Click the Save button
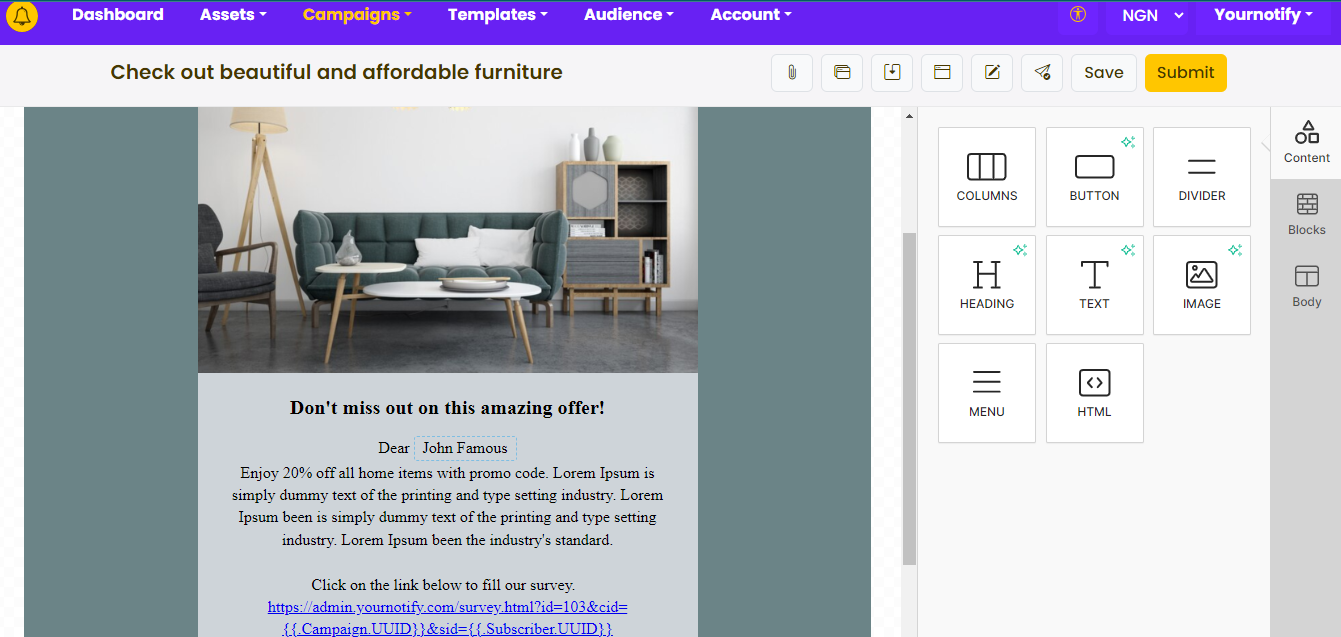The image size is (1341, 637). coord(1104,73)
